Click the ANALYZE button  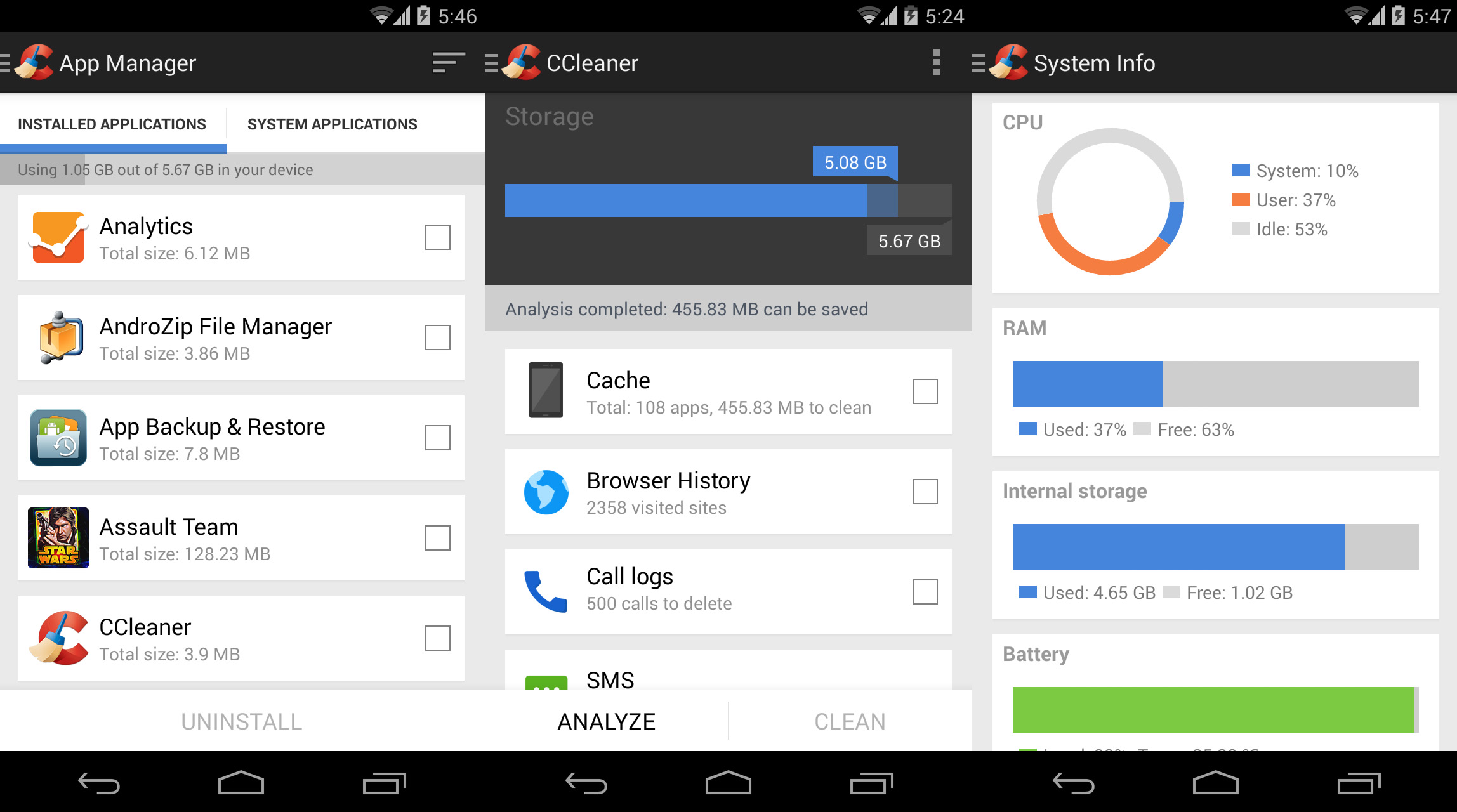tap(607, 720)
